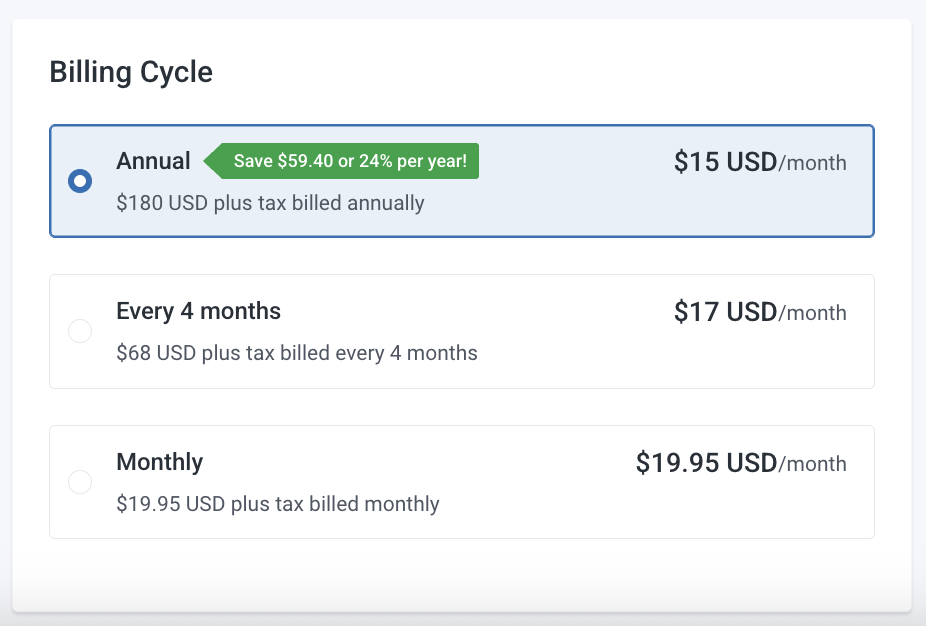The image size is (926, 626).
Task: Choose the Every 4 months plan card
Action: tap(560, 366)
